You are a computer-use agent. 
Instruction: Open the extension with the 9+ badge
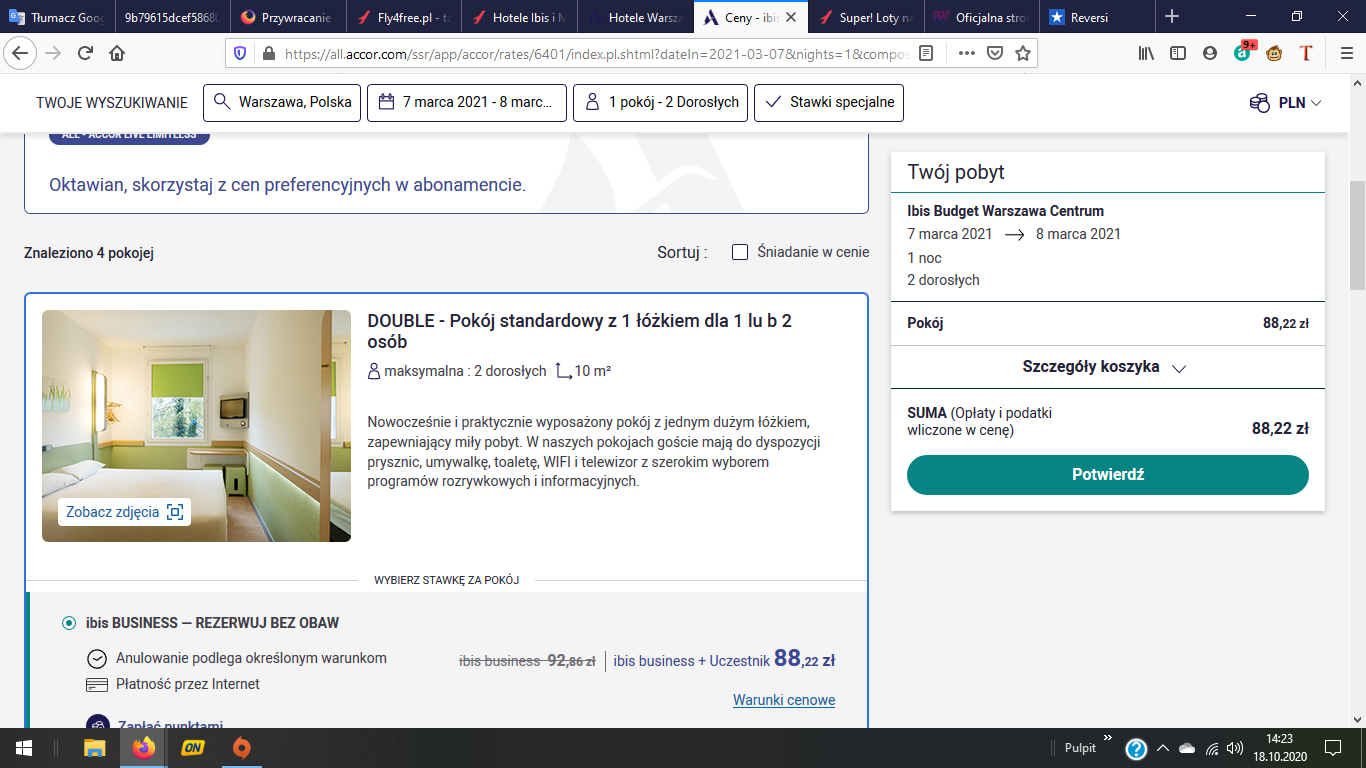tap(1243, 52)
